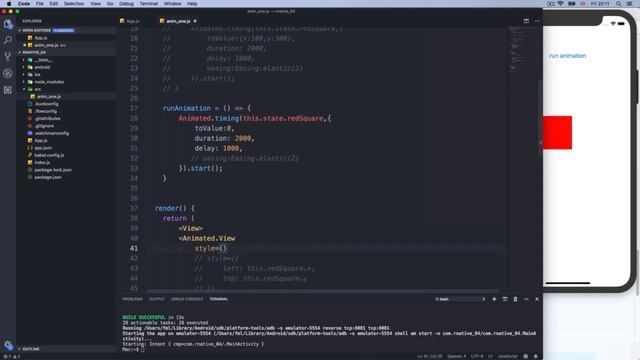Click the errors and warnings status indicator
This screenshot has height=360, width=640.
click(x=12, y=356)
